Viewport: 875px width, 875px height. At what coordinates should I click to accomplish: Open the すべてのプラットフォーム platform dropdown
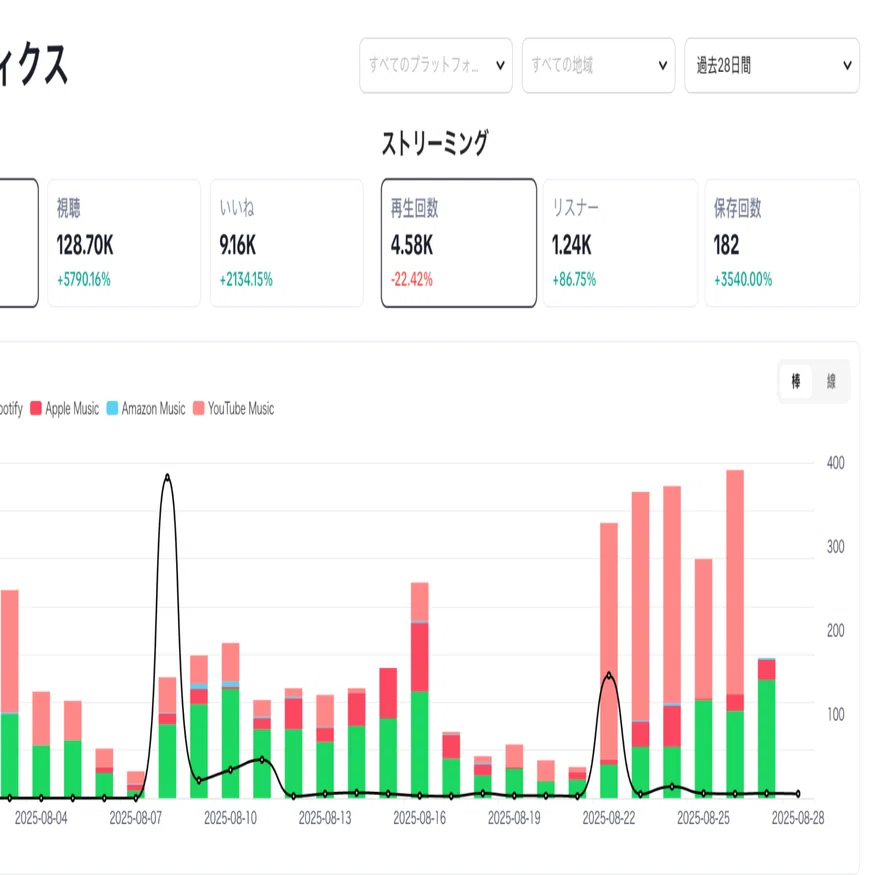click(436, 65)
